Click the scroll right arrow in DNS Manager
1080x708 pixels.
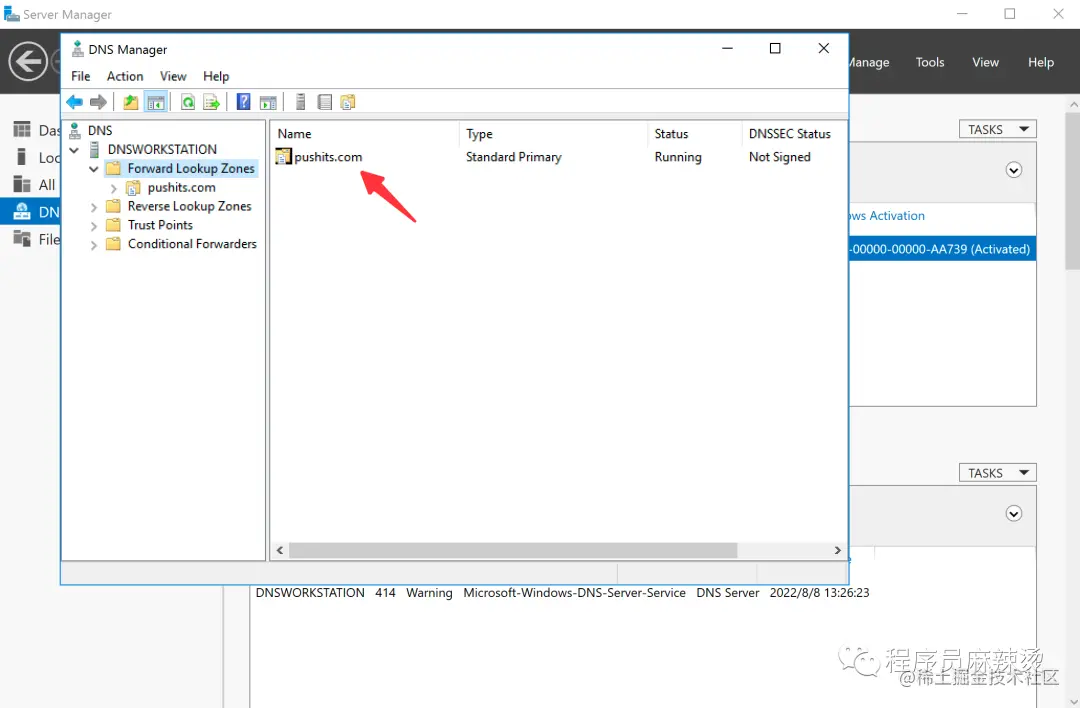point(838,550)
